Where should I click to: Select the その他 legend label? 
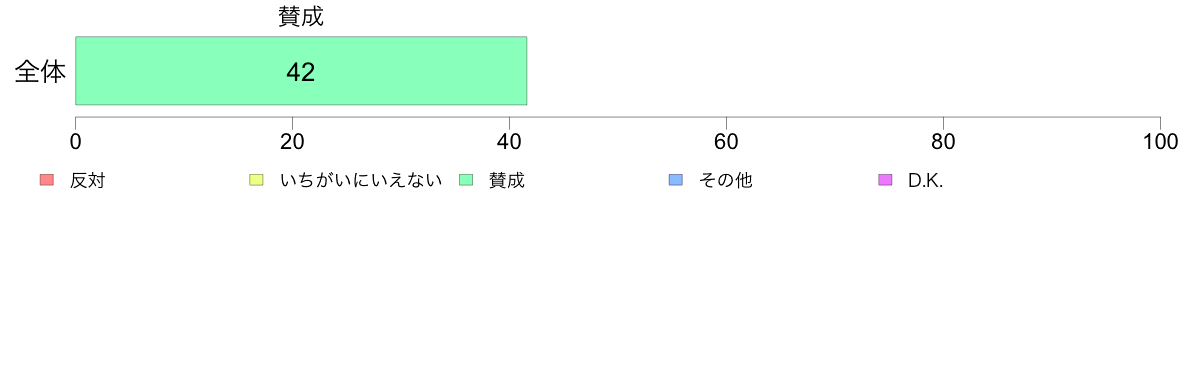(726, 181)
